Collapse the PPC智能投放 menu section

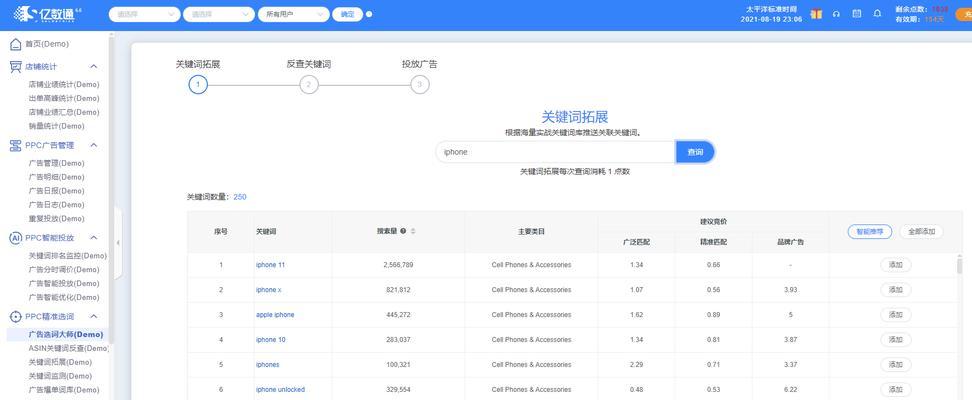(94, 238)
